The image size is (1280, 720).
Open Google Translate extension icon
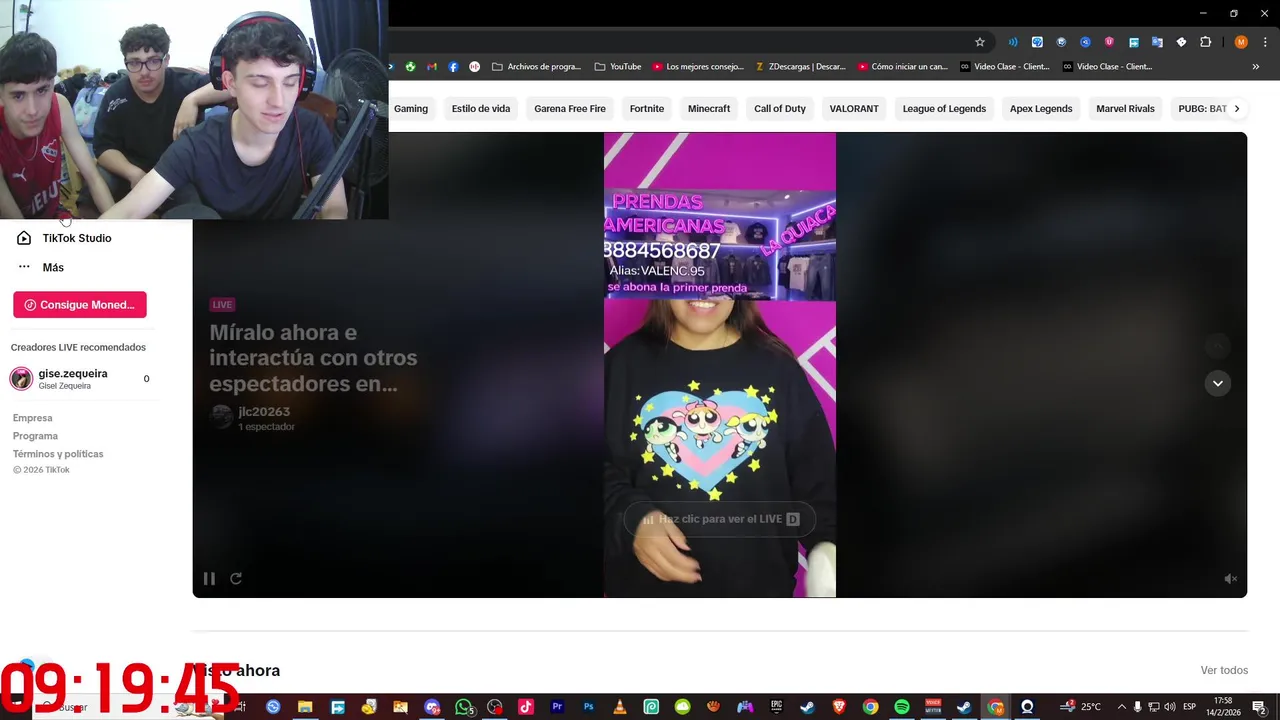[x=1157, y=42]
